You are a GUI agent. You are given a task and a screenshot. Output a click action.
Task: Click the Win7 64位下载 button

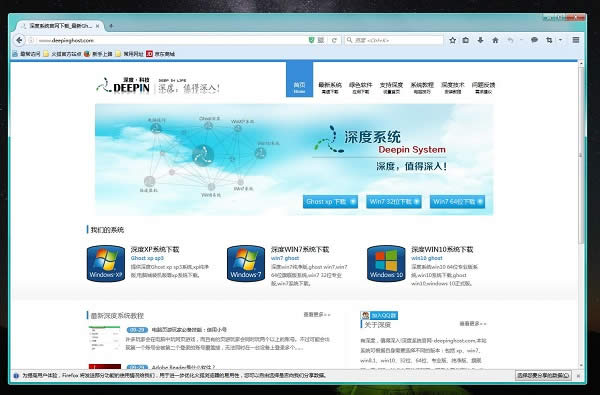tap(457, 201)
